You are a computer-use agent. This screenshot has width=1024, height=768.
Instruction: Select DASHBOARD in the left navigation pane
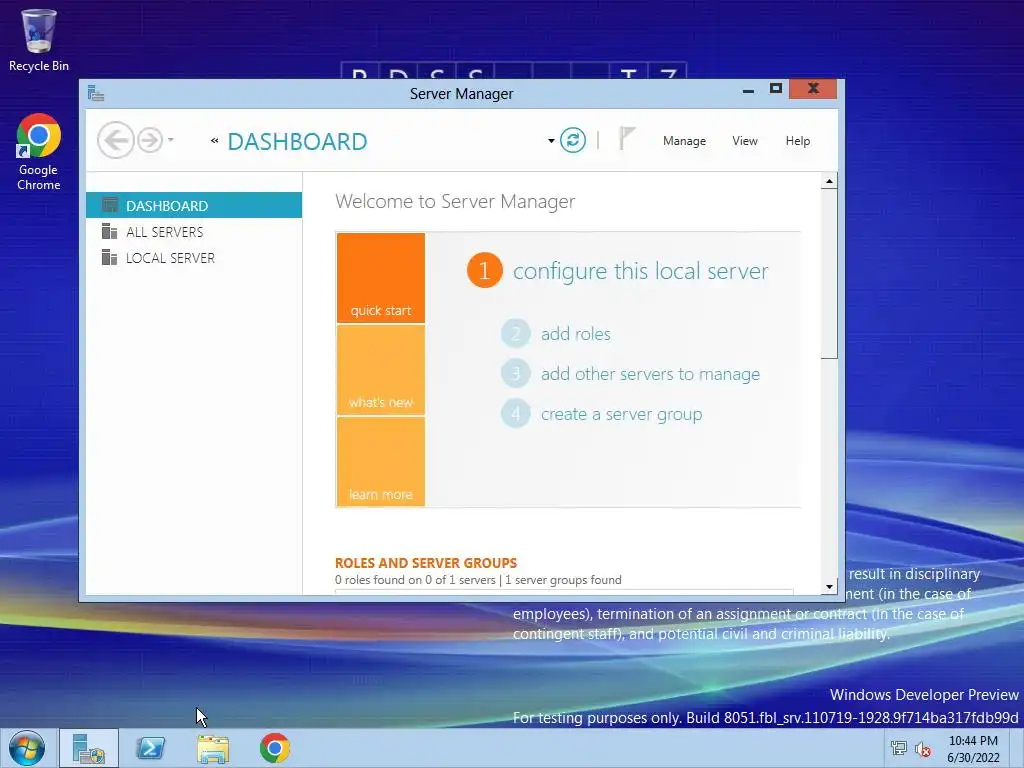(194, 206)
